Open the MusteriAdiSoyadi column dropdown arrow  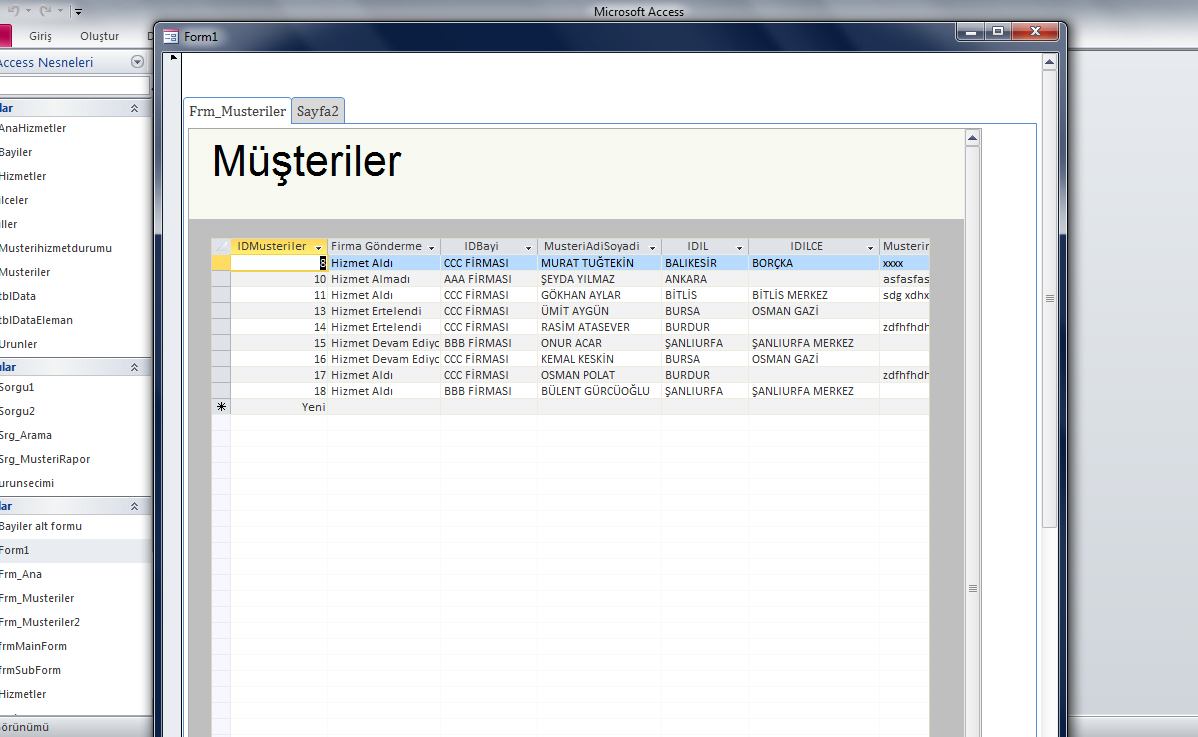[x=652, y=247]
